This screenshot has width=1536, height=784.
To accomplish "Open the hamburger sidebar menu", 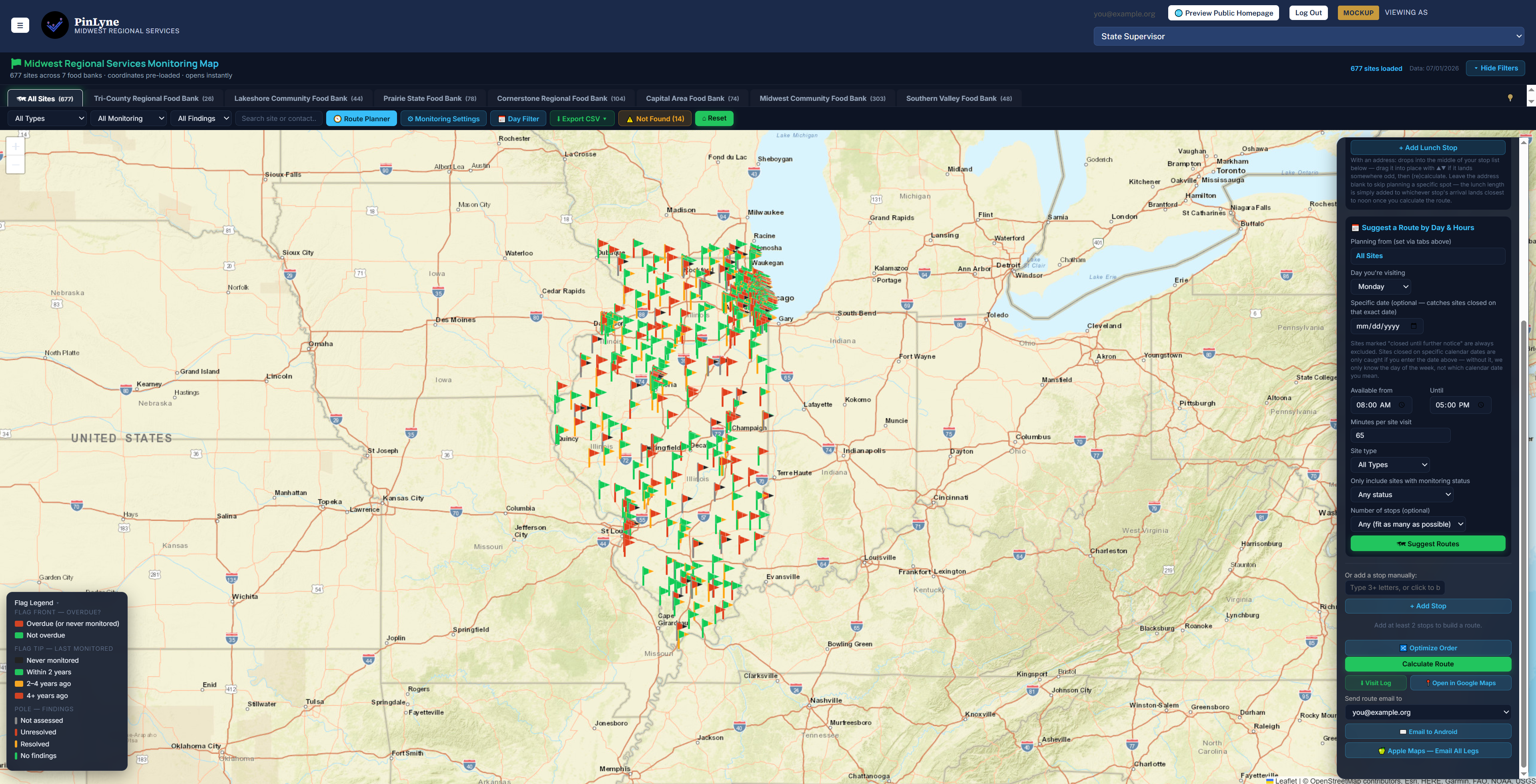I will pyautogui.click(x=20, y=25).
